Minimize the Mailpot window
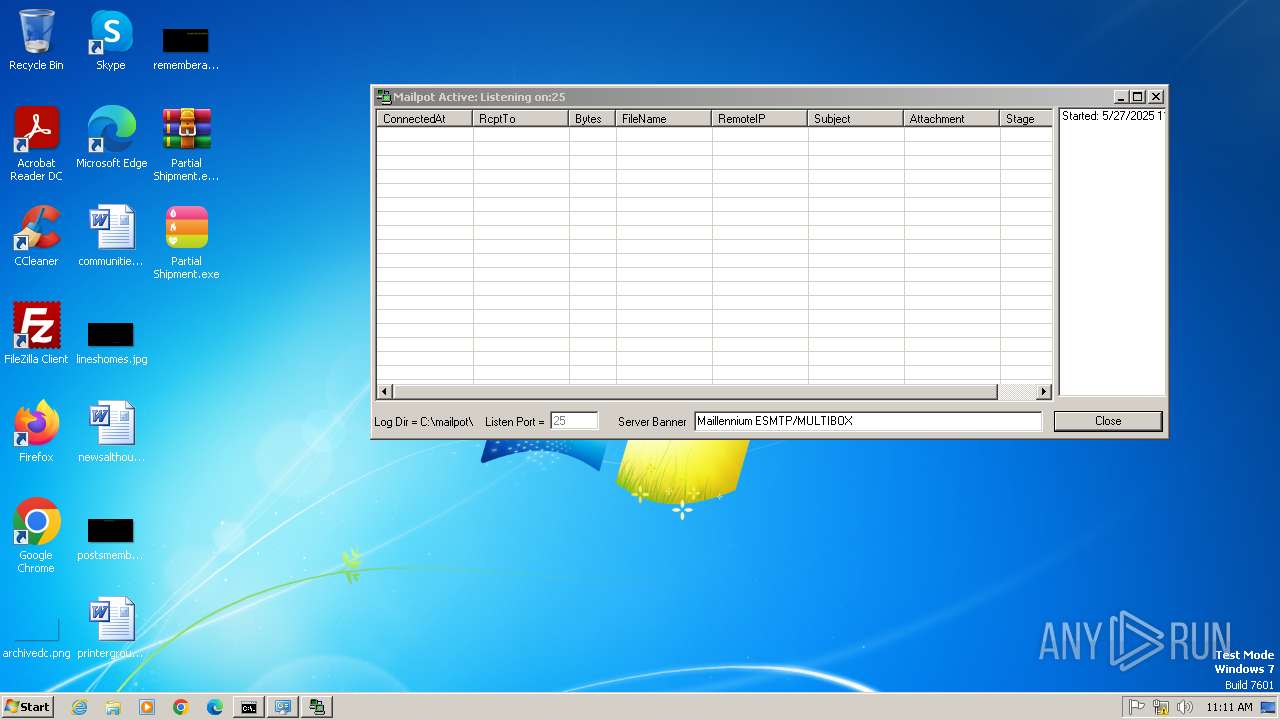This screenshot has width=1280, height=720. (x=1122, y=97)
